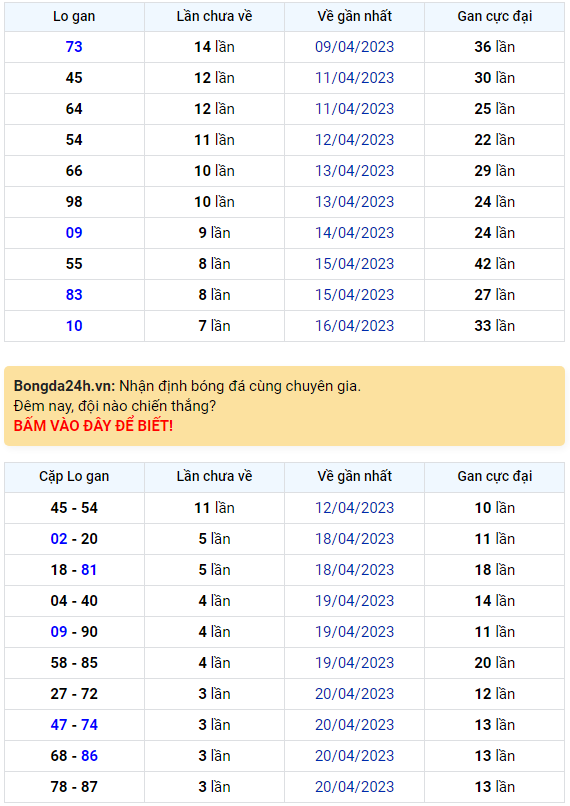The width and height of the screenshot is (570, 806).
Task: Click Lo gan number 09 in first table
Action: pyautogui.click(x=74, y=233)
